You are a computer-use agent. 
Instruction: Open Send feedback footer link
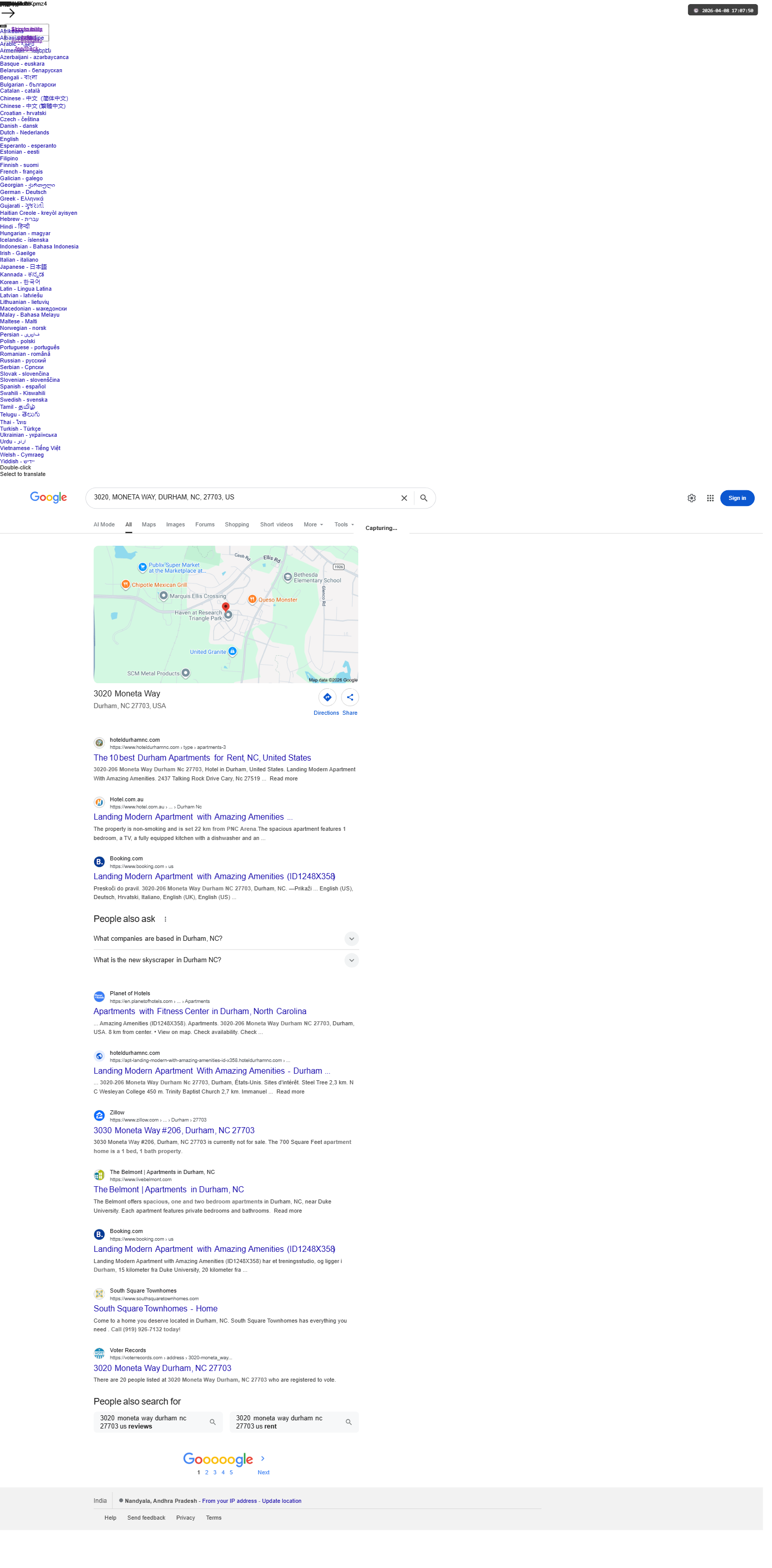[146, 1518]
